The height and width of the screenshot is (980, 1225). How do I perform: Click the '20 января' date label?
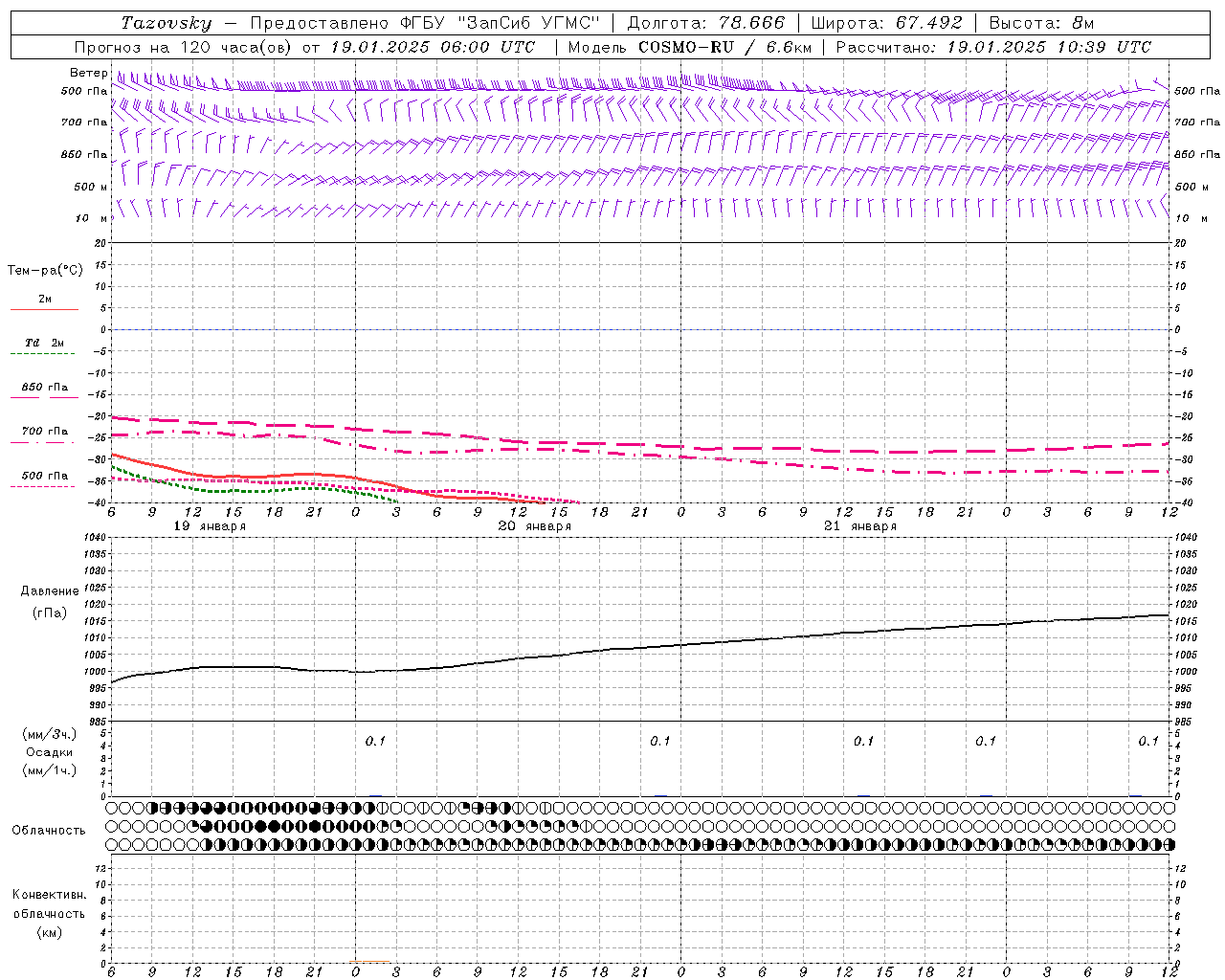pyautogui.click(x=535, y=526)
